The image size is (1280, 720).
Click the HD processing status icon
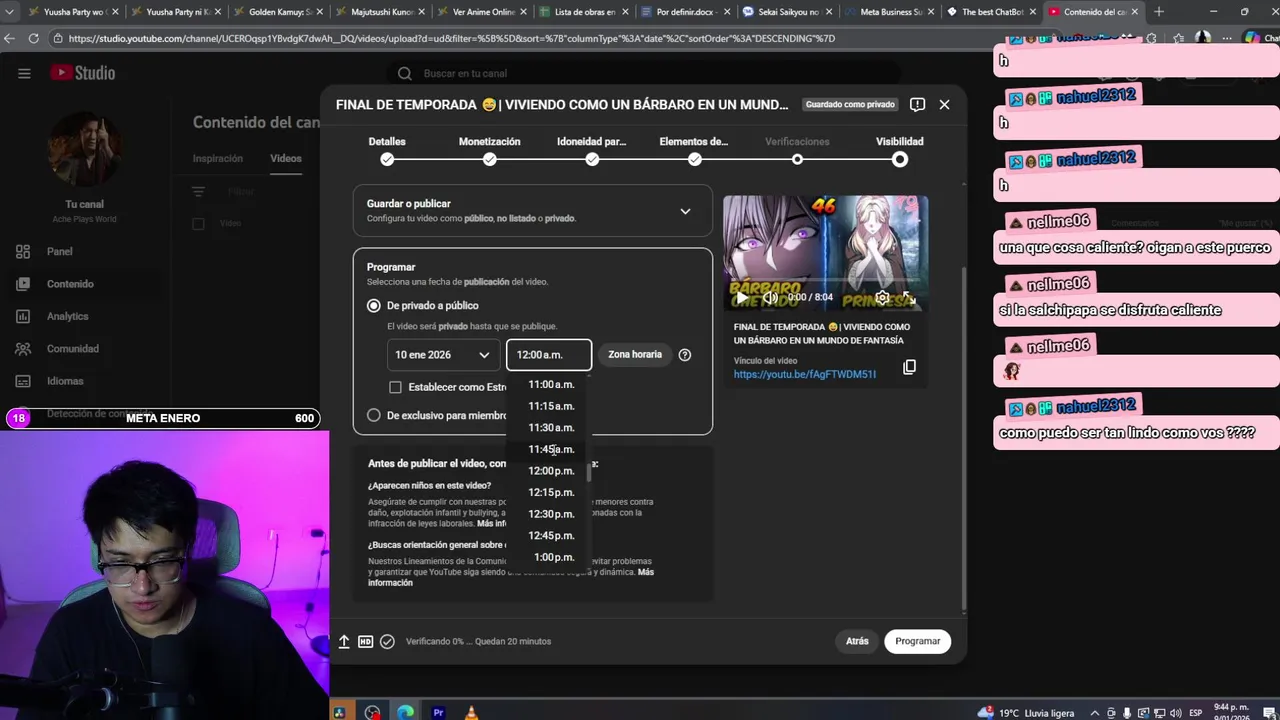pos(365,641)
